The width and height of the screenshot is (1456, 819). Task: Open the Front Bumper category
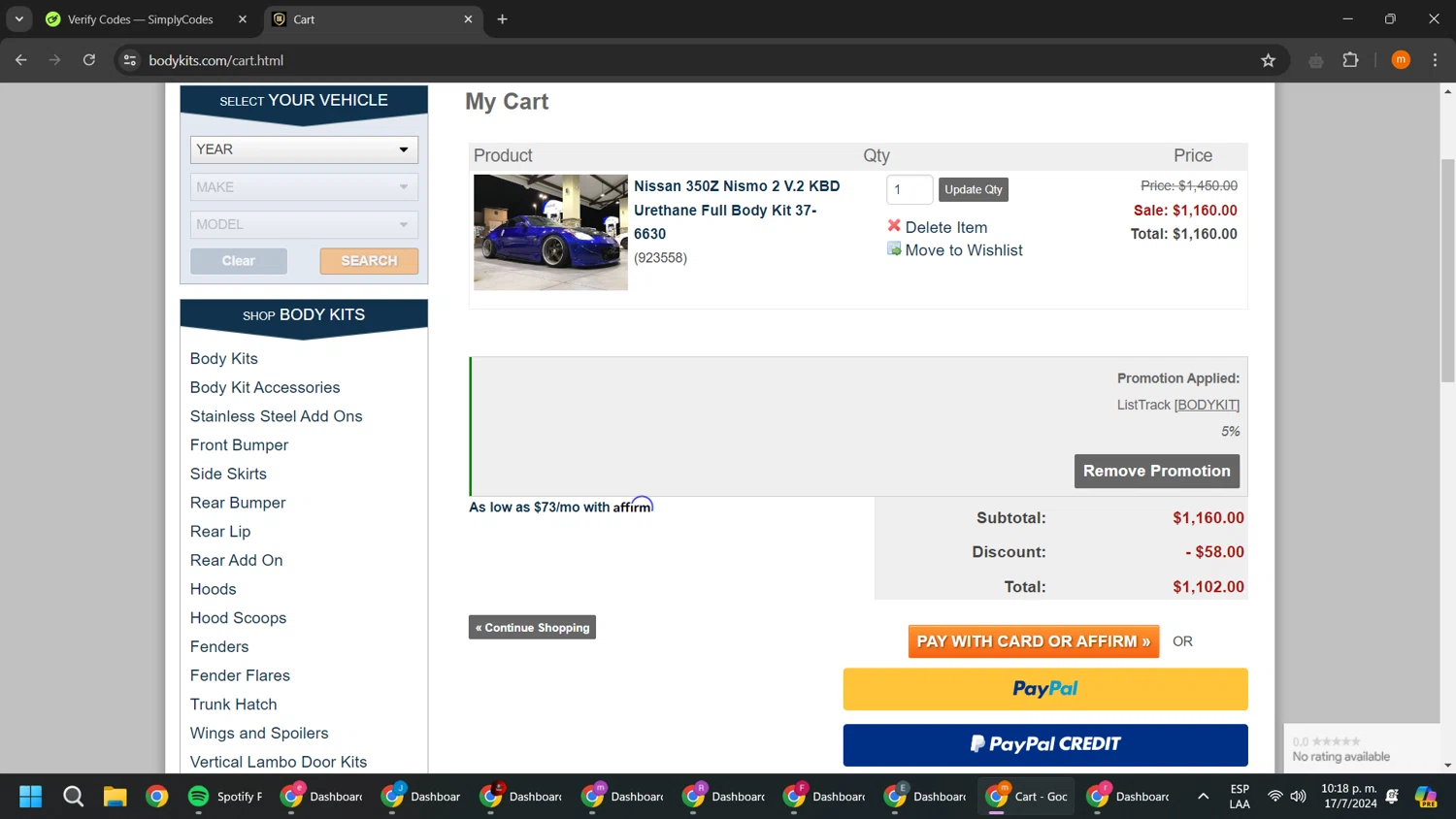pyautogui.click(x=240, y=445)
